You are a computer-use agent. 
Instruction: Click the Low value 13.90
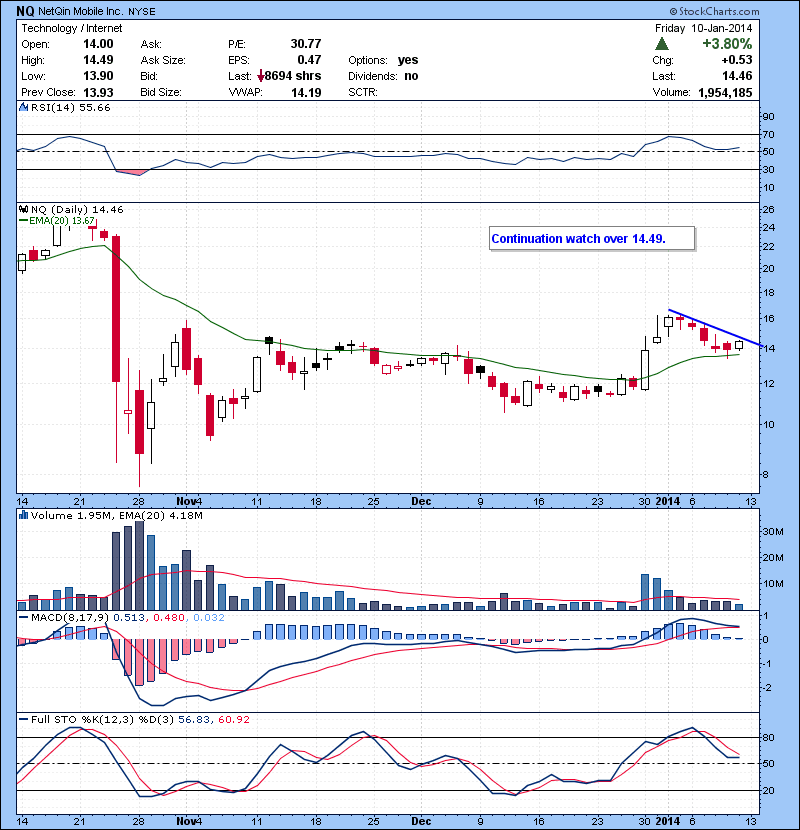(98, 76)
